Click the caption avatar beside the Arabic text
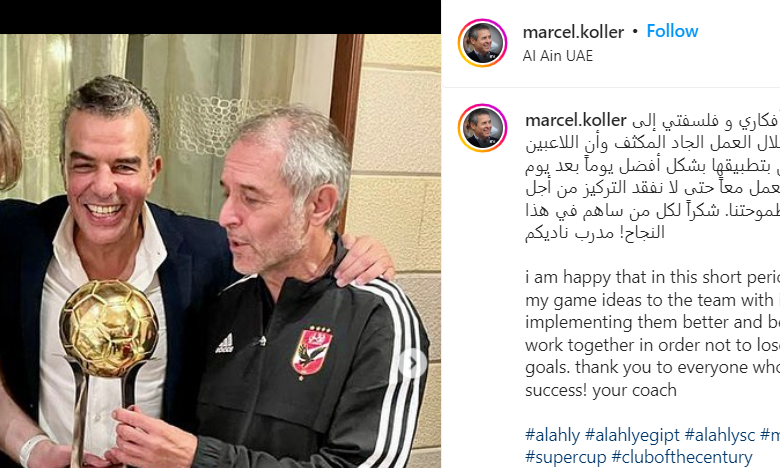This screenshot has height=468, width=780. pos(482,128)
